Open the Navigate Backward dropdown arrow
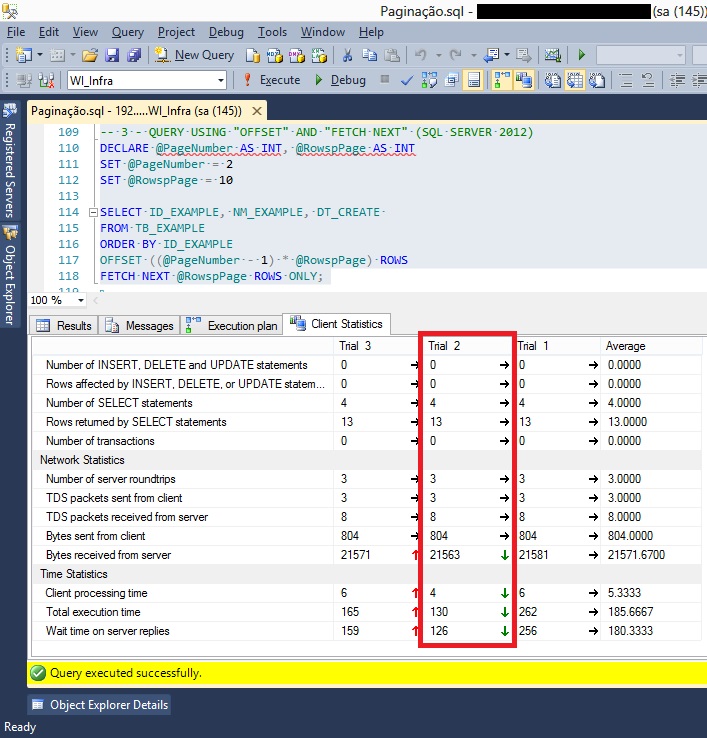This screenshot has height=738, width=707. pos(507,55)
